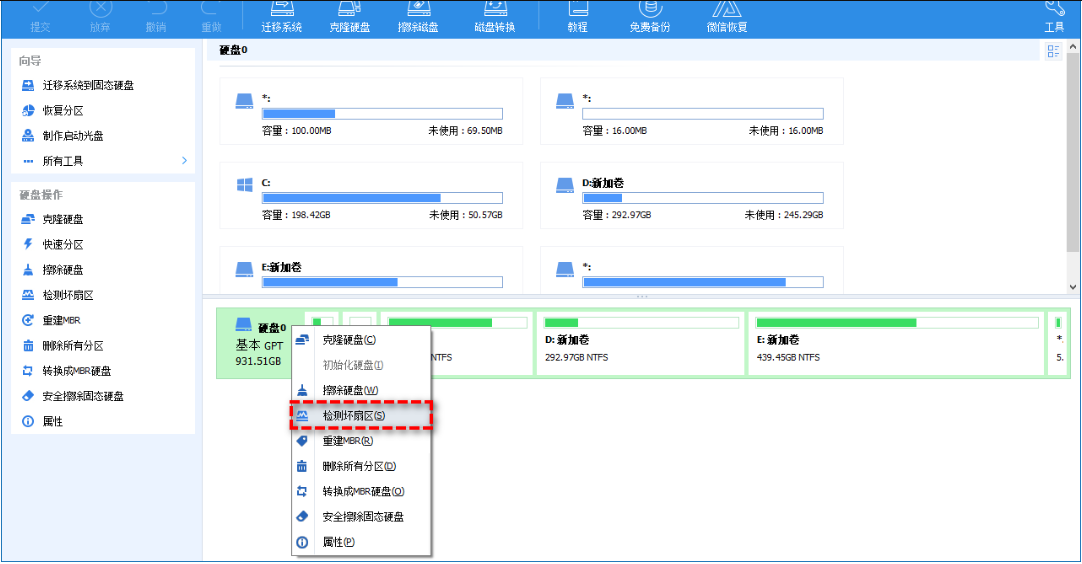Click 迁移系统到固态硬盘 in the sidebar
Image resolution: width=1082 pixels, height=564 pixels.
tap(88, 85)
